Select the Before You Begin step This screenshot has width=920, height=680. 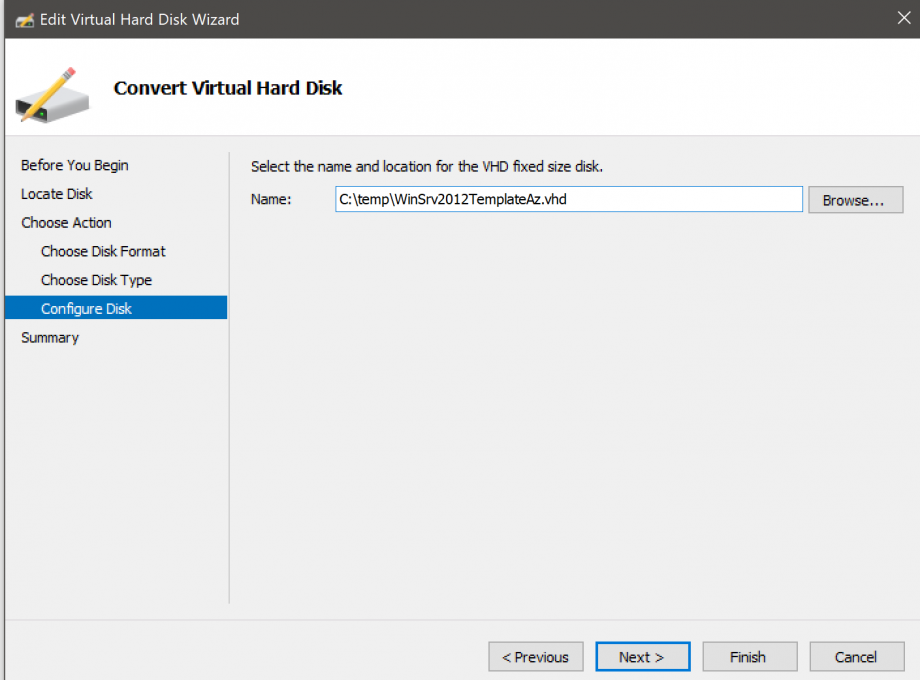point(74,165)
